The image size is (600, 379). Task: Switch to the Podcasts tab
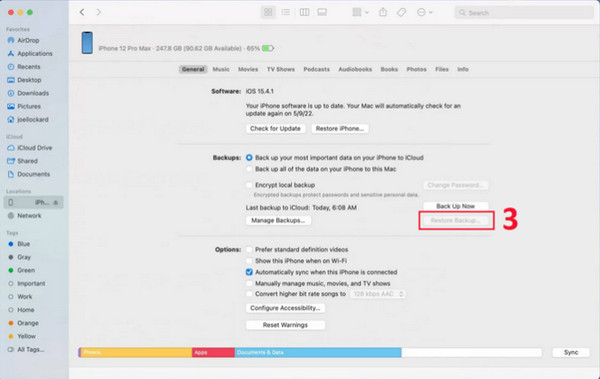click(316, 69)
